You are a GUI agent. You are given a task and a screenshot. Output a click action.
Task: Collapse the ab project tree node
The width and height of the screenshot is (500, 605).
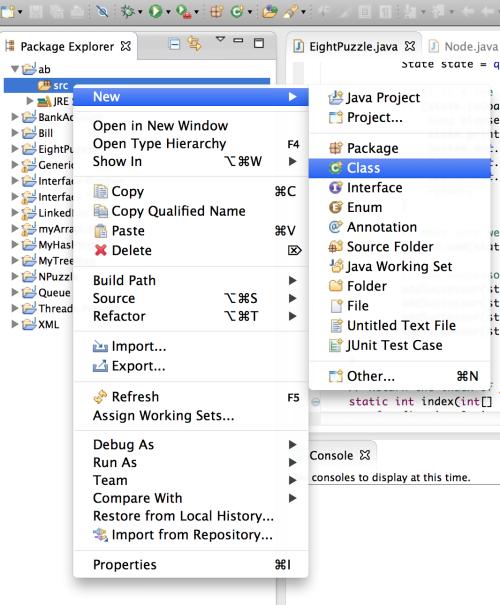pos(15,69)
